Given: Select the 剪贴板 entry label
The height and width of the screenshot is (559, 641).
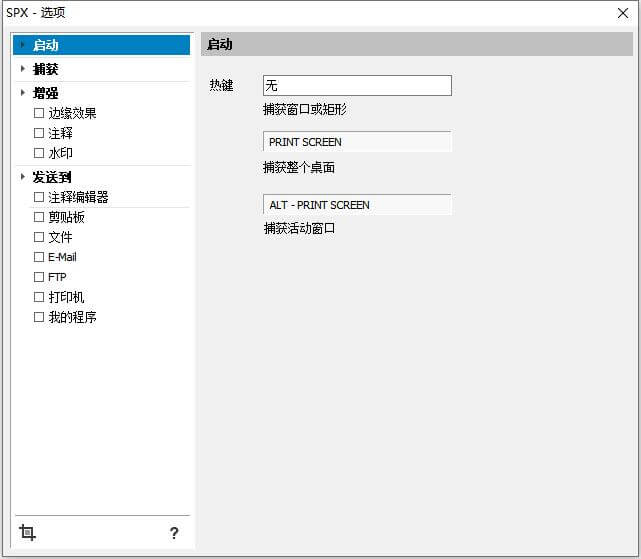Looking at the screenshot, I should tap(66, 217).
